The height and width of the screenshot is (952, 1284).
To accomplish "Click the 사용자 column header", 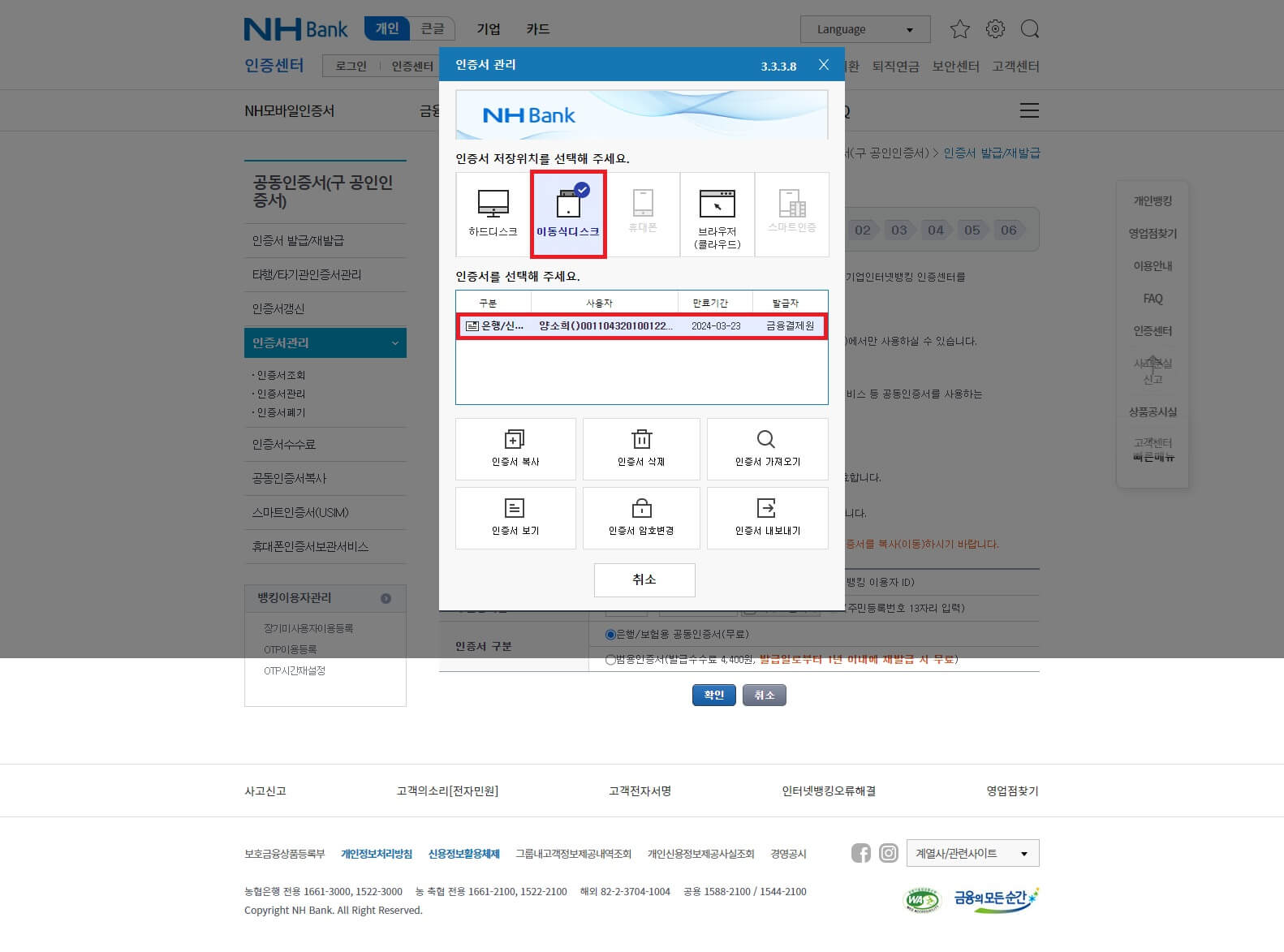I will pyautogui.click(x=599, y=303).
